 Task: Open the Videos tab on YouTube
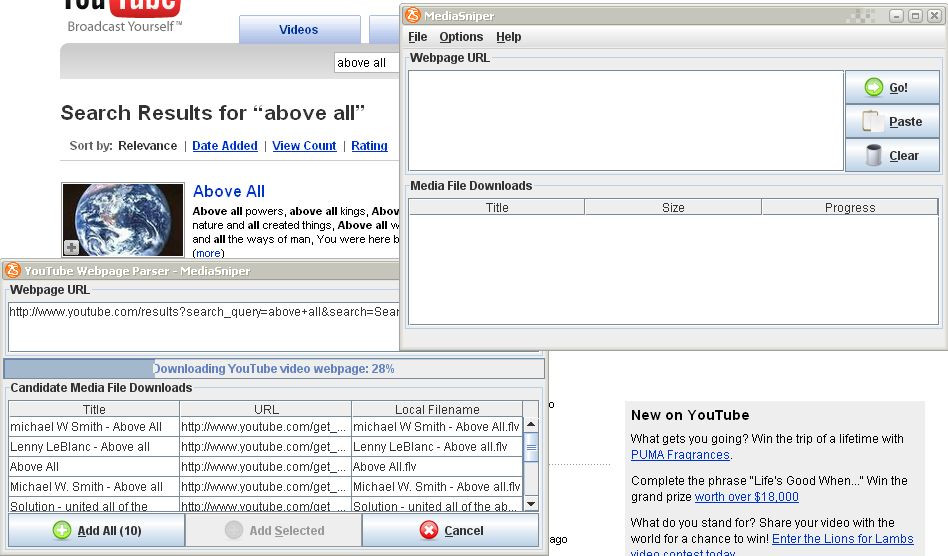(x=299, y=30)
